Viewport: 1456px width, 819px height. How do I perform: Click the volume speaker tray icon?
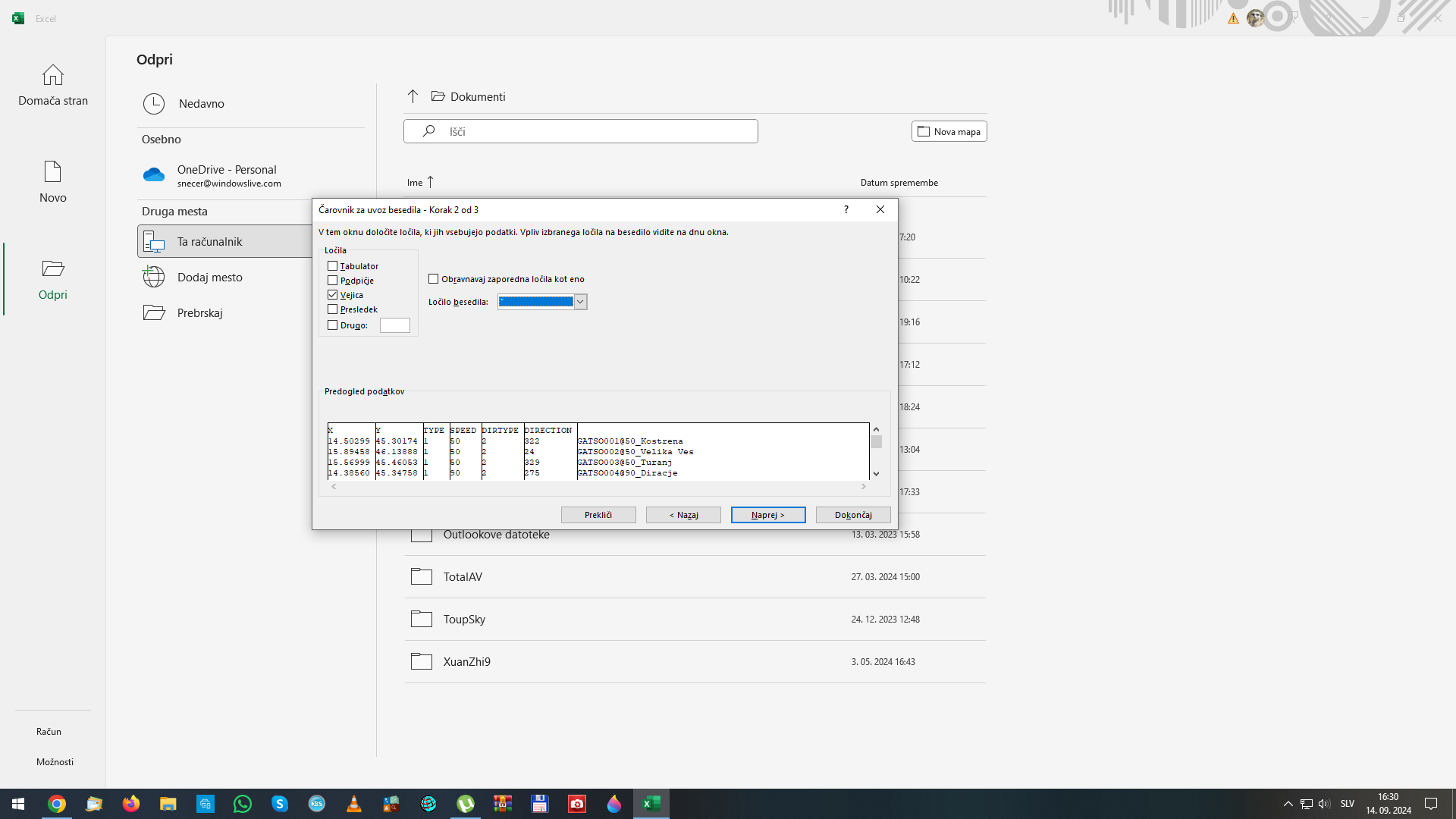pos(1324,804)
